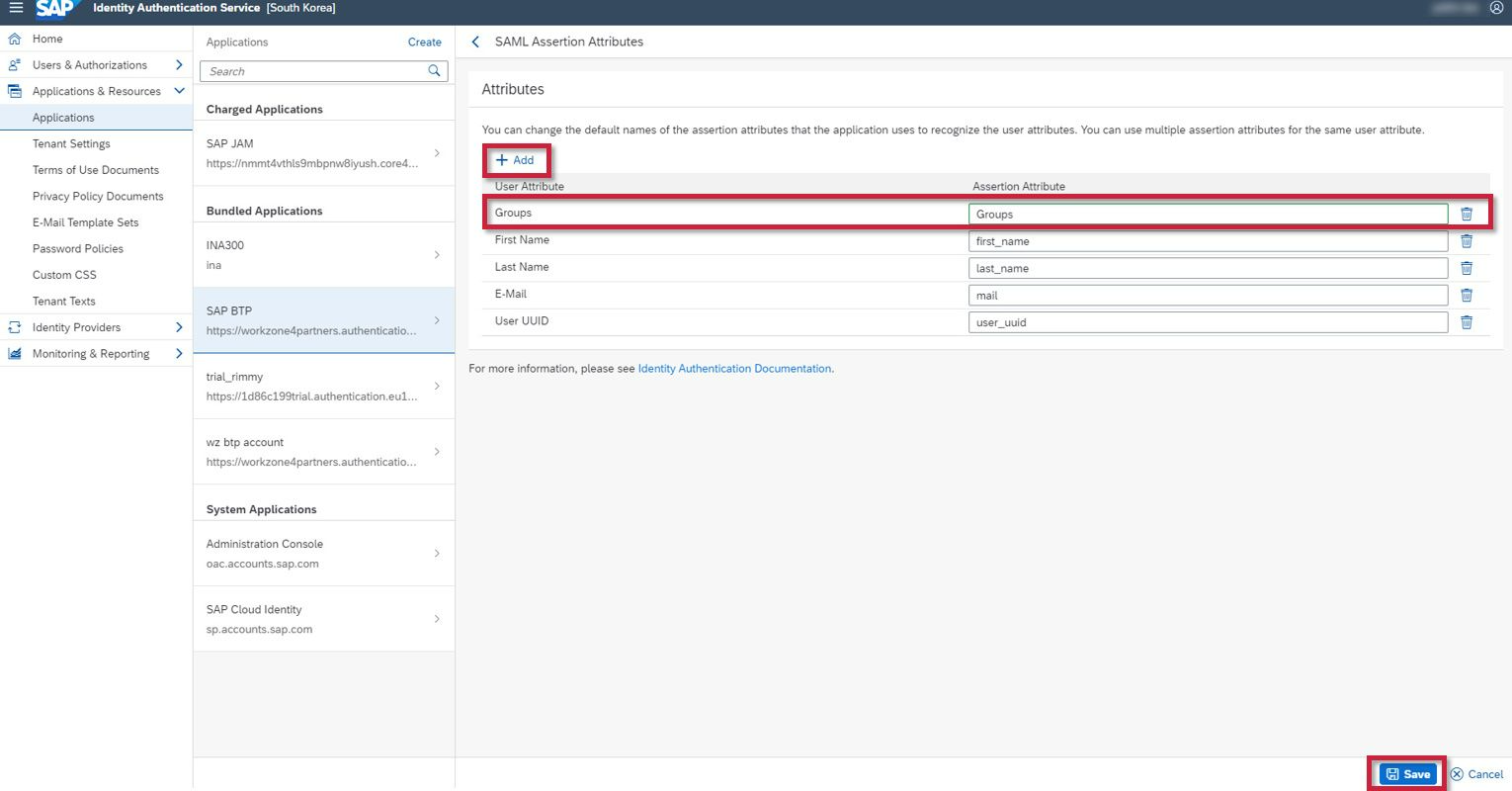This screenshot has width=1512, height=791.
Task: Select the SAP JAM application entry
Action: (x=323, y=153)
